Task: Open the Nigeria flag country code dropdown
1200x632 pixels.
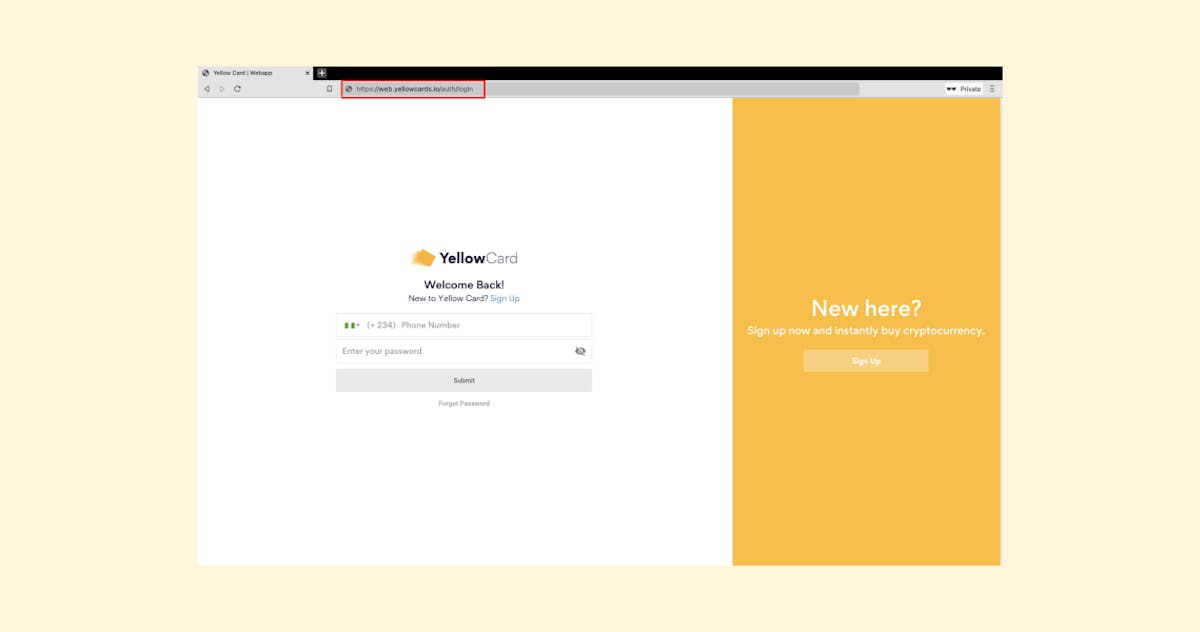Action: (x=352, y=325)
